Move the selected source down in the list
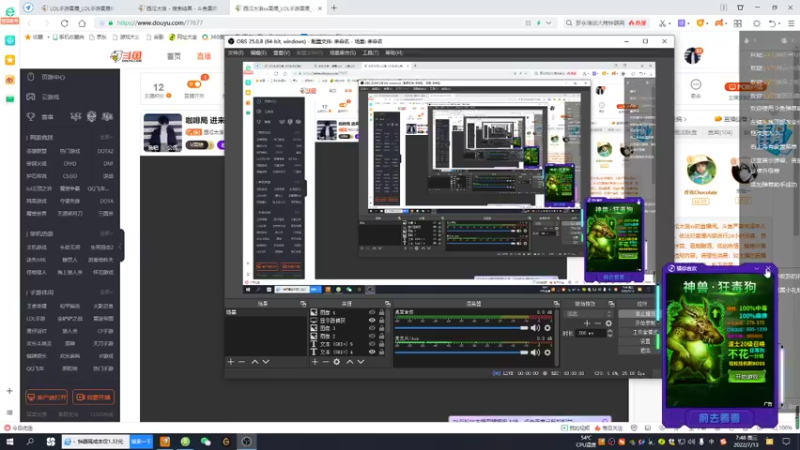This screenshot has width=800, height=450. [361, 362]
